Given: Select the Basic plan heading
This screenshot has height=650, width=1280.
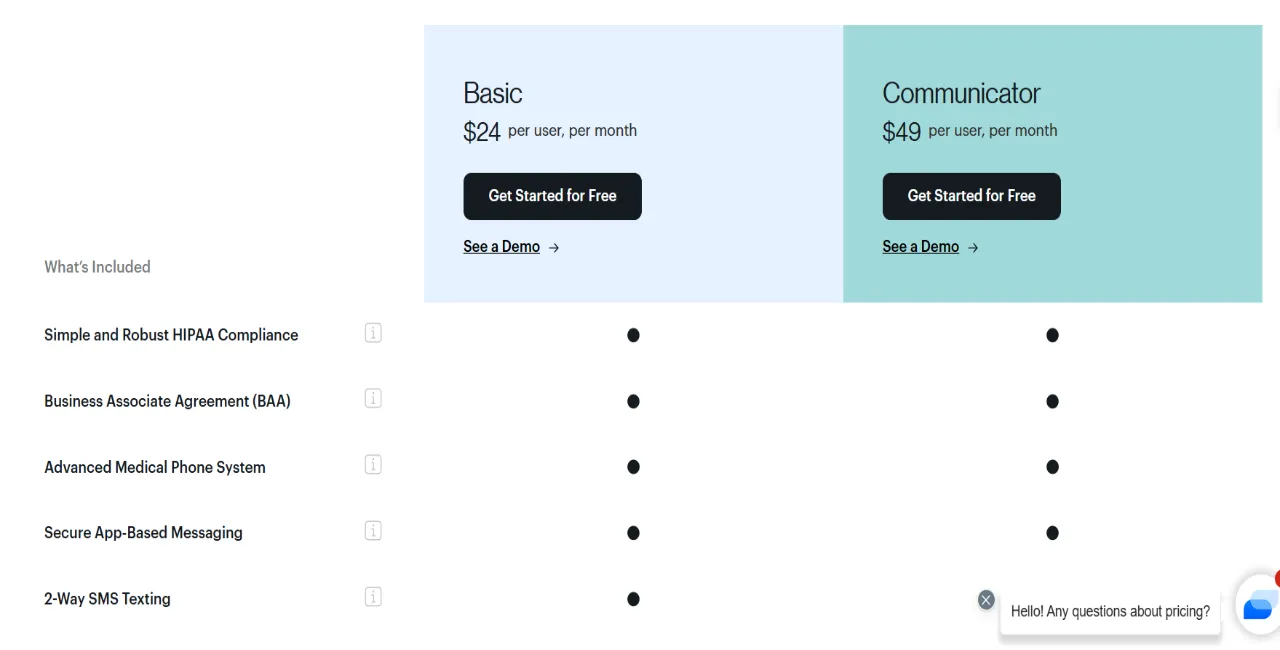Looking at the screenshot, I should click(x=492, y=93).
